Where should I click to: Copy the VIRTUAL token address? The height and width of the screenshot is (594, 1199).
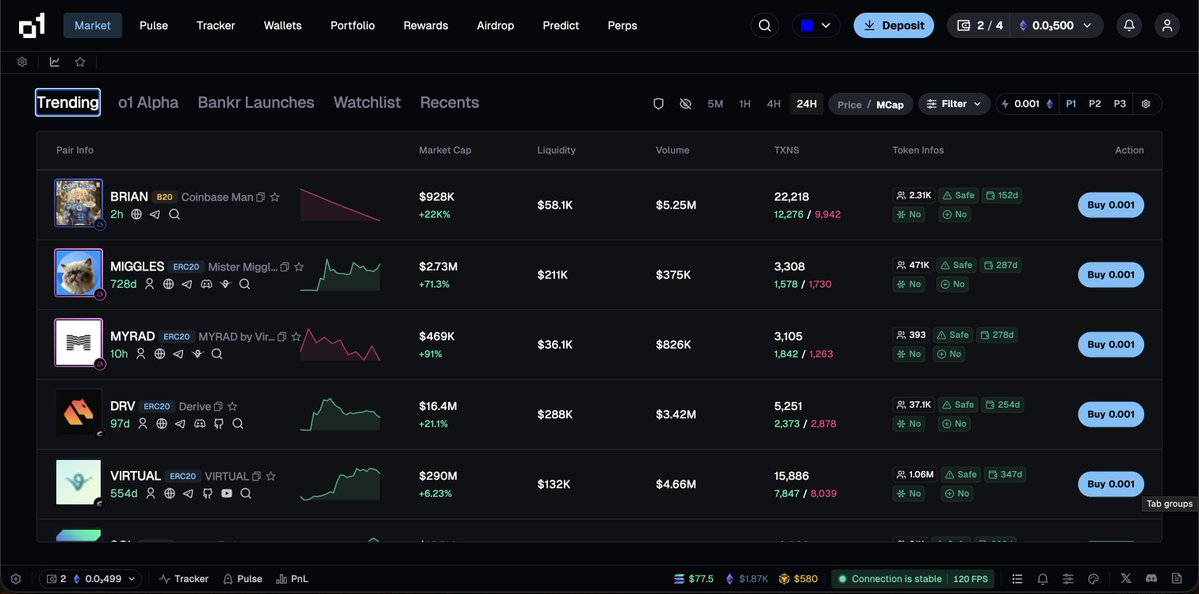(257, 476)
